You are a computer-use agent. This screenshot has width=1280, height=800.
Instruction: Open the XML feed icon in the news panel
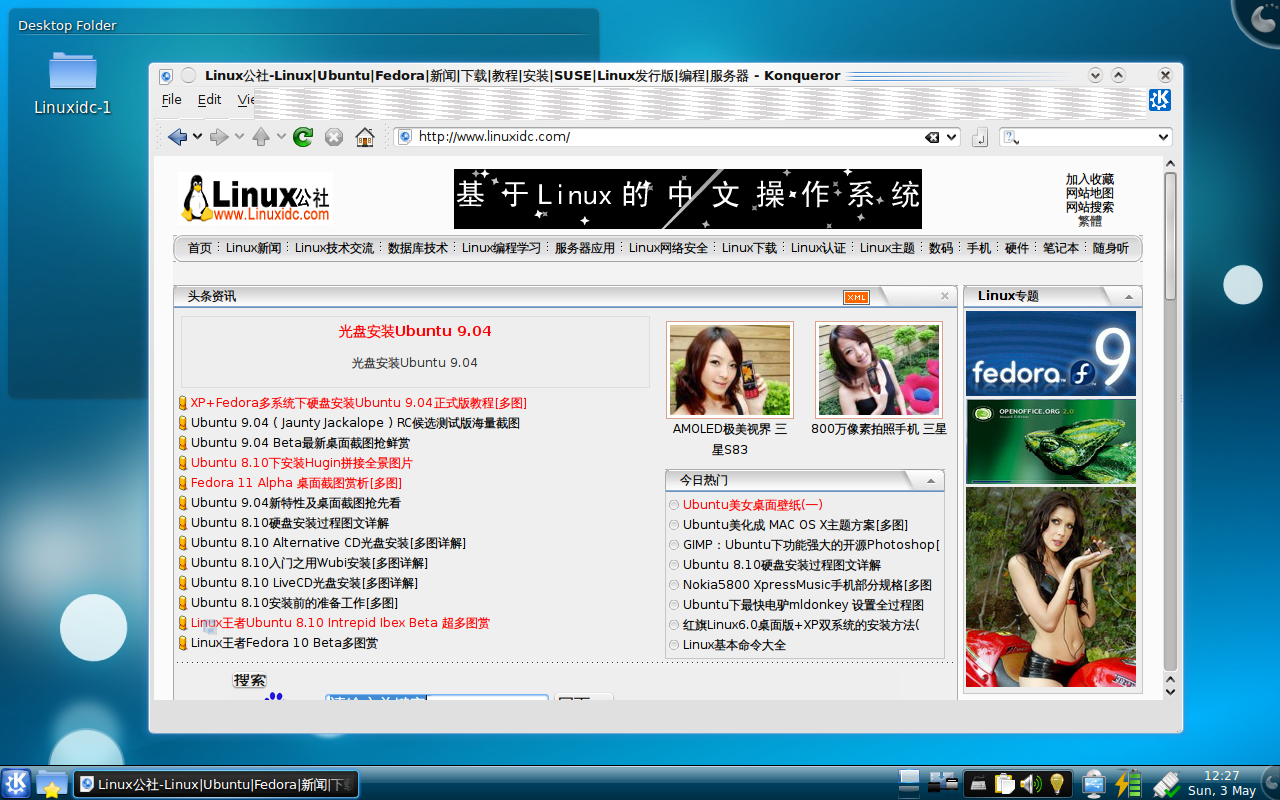[x=856, y=297]
